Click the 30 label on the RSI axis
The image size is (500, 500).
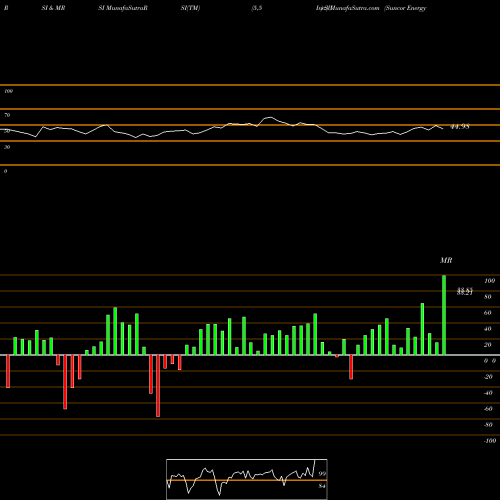tap(7, 147)
